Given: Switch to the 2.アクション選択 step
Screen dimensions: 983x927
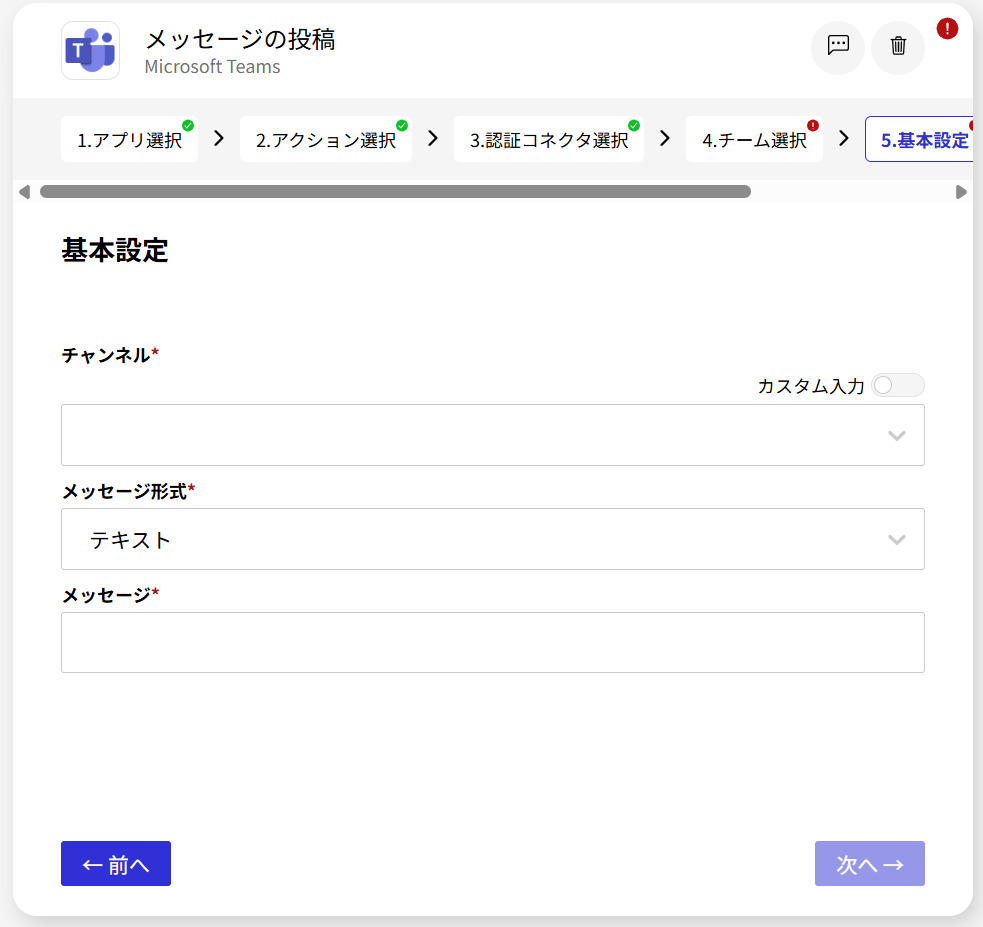Looking at the screenshot, I should tap(325, 140).
